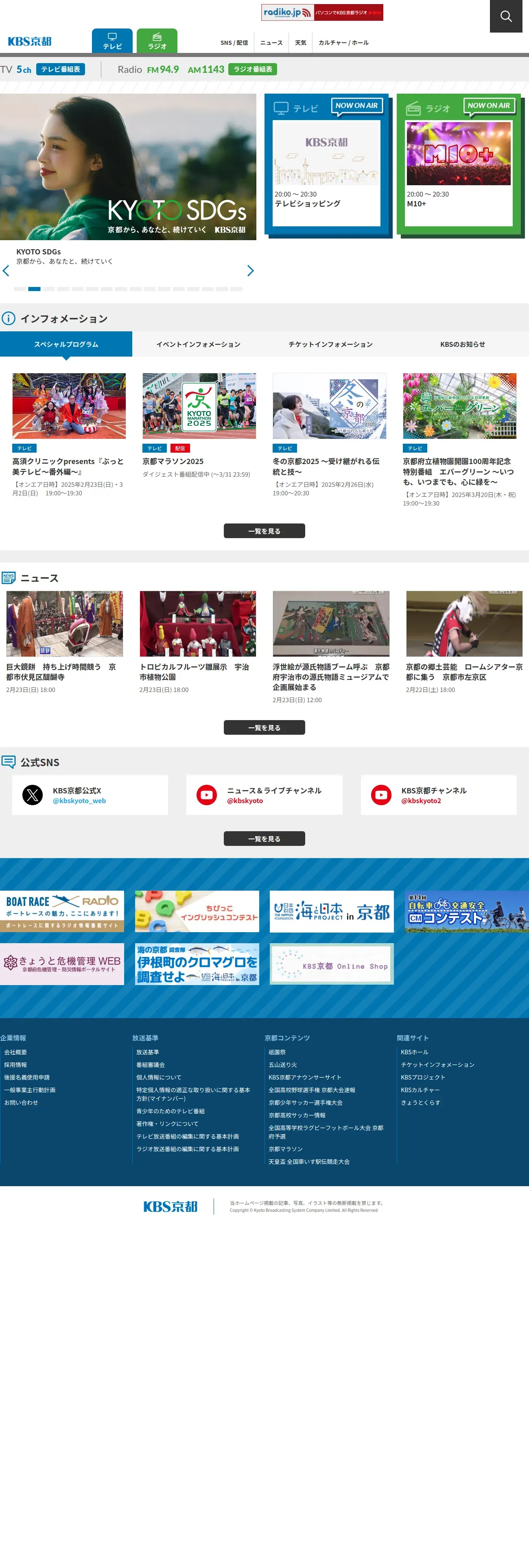Open お問い合わせ footer link

click(21, 1102)
